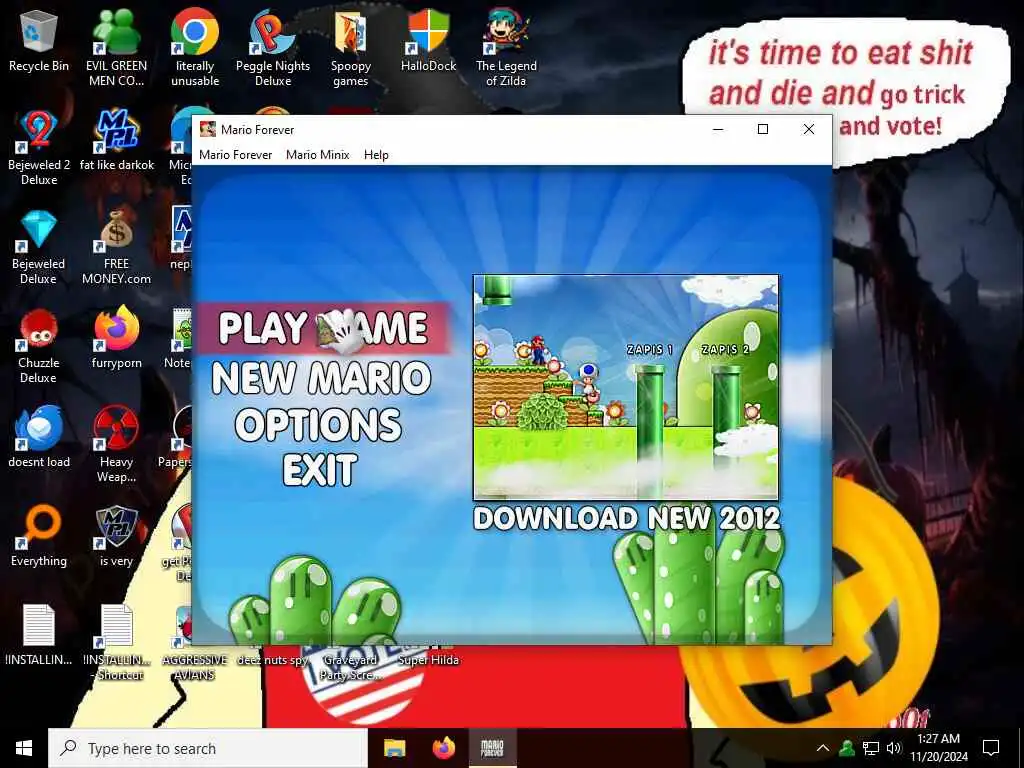The height and width of the screenshot is (768, 1024).
Task: Click the green user tray icon
Action: tap(846, 748)
